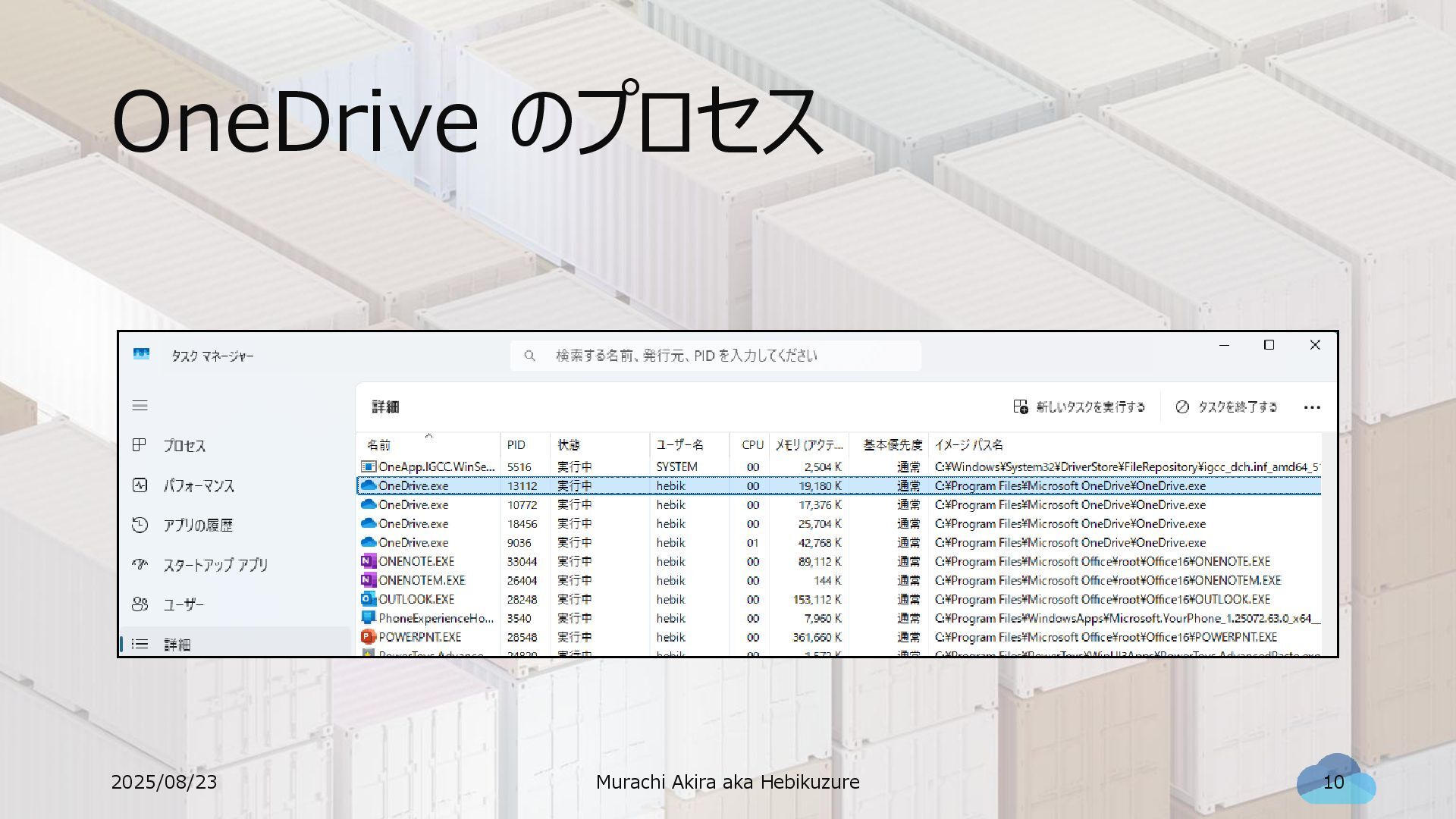Viewport: 1456px width, 819px height.
Task: Click the ONENOTEM.EXE image path cell
Action: coord(1107,580)
